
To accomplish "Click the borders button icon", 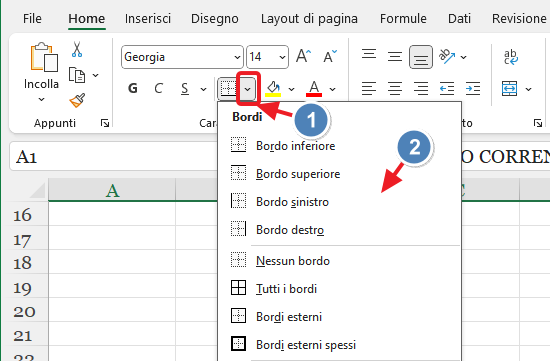I will (229, 89).
